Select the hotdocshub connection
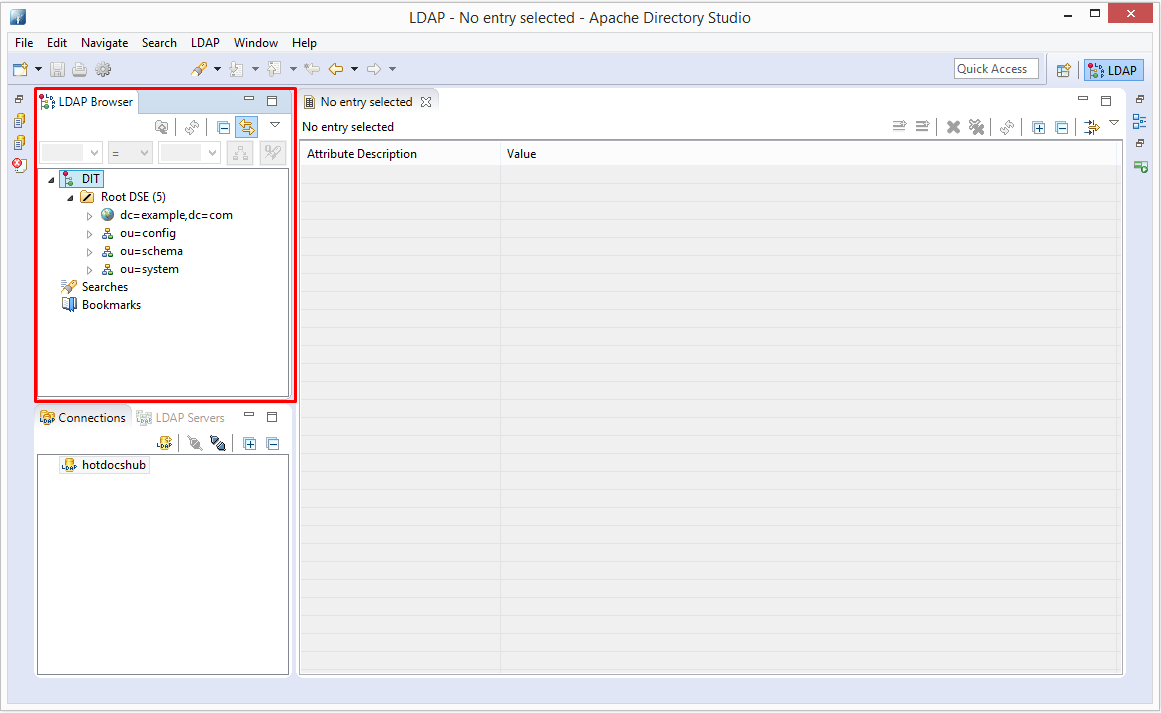Viewport: 1161px width, 713px height. click(113, 465)
